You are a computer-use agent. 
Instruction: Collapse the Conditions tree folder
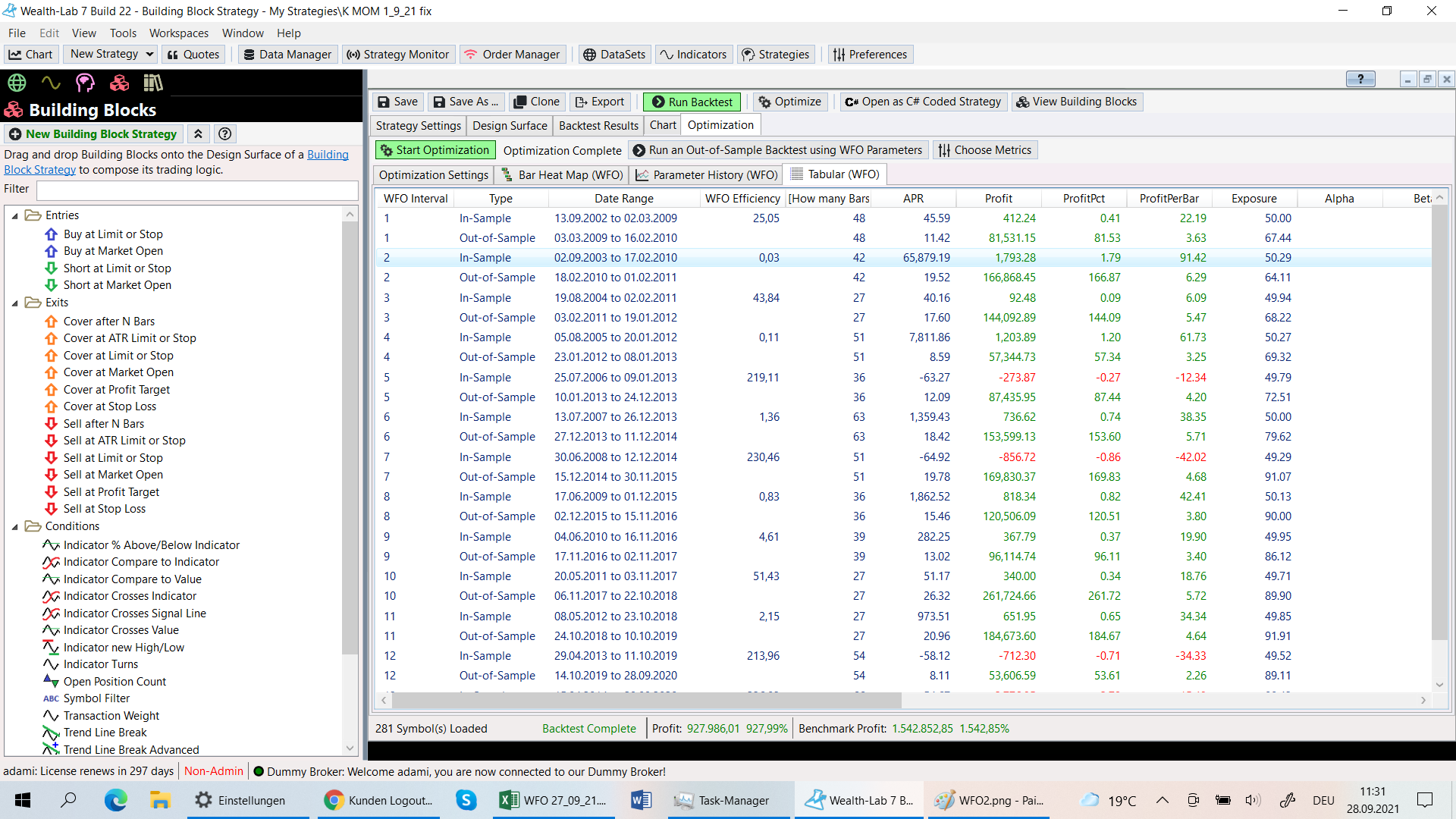pos(14,527)
